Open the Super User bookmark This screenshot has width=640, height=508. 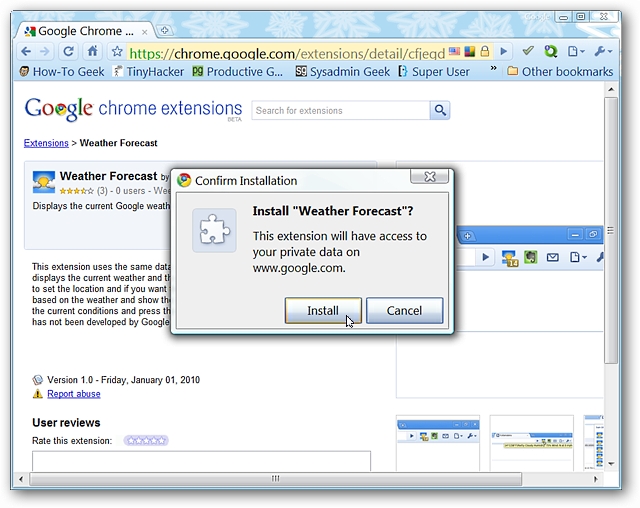tap(434, 72)
